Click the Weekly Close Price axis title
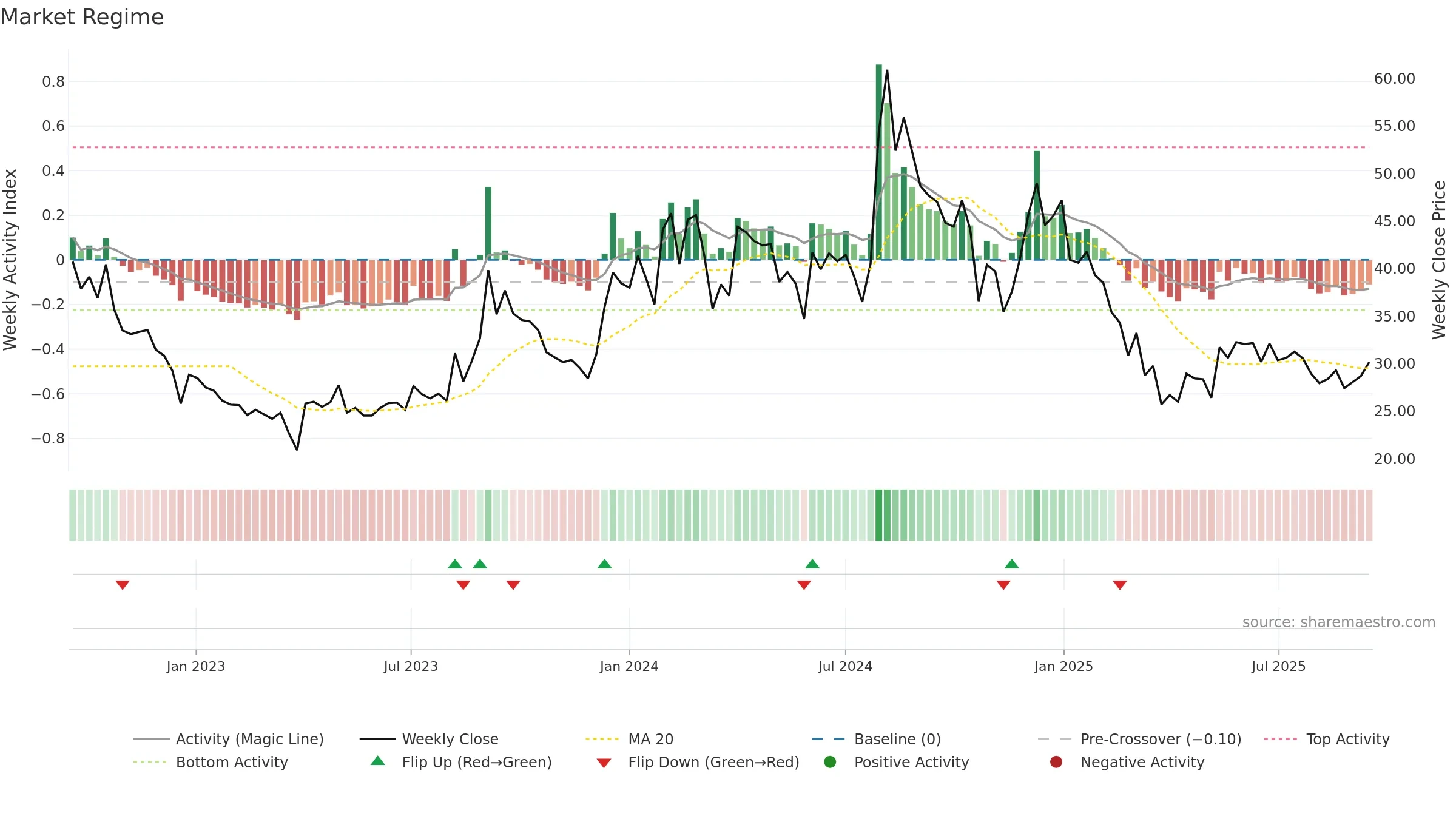The width and height of the screenshot is (1456, 819). [x=1439, y=260]
